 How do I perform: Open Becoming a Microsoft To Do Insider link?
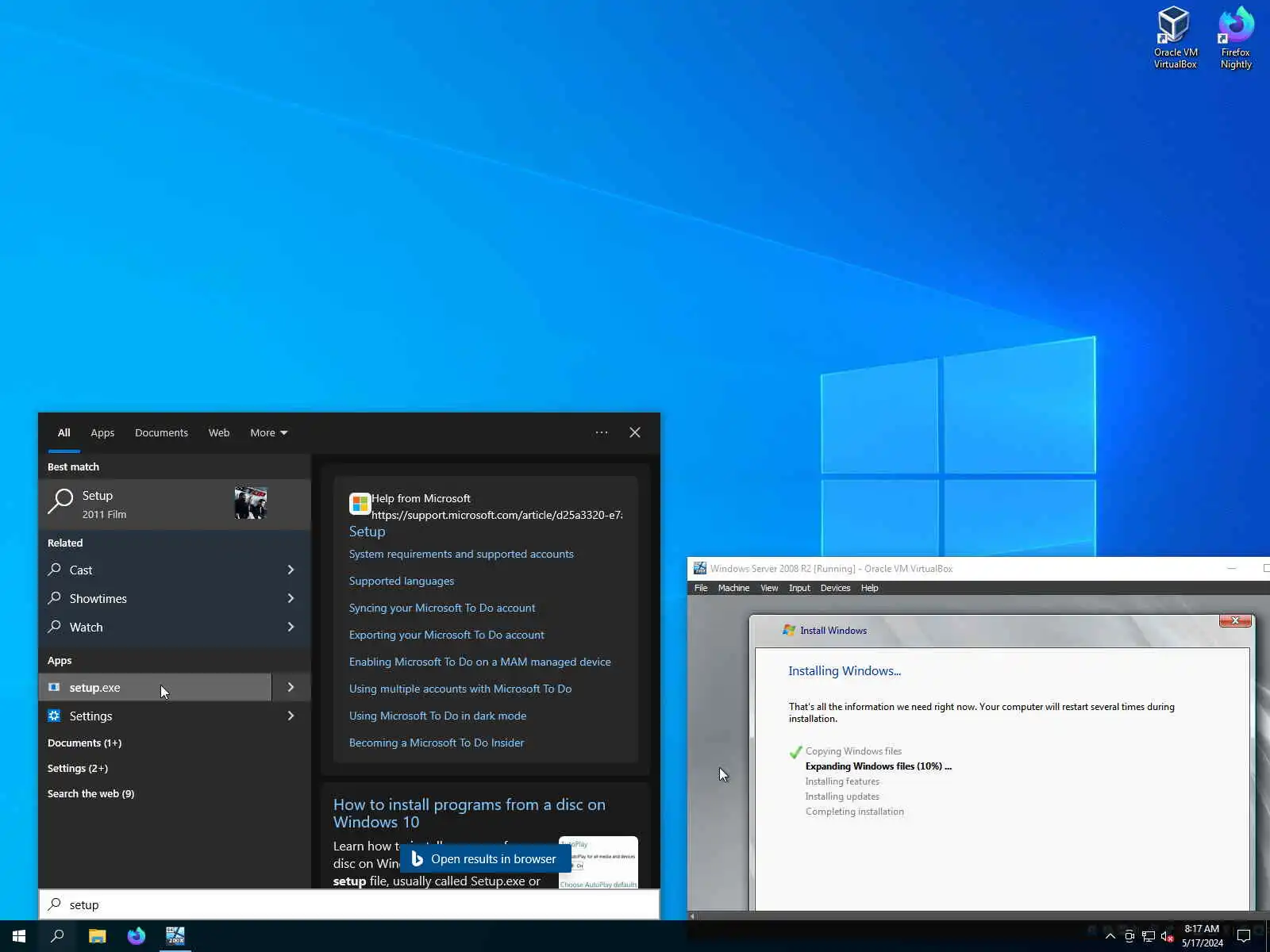tap(437, 743)
